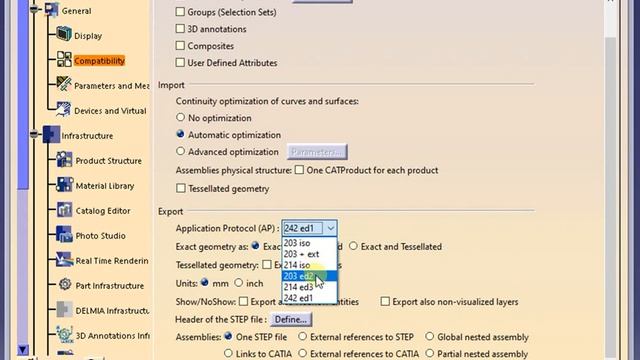Image resolution: width=640 pixels, height=360 pixels.
Task: Choose 203 iso from dropdown list
Action: [309, 243]
